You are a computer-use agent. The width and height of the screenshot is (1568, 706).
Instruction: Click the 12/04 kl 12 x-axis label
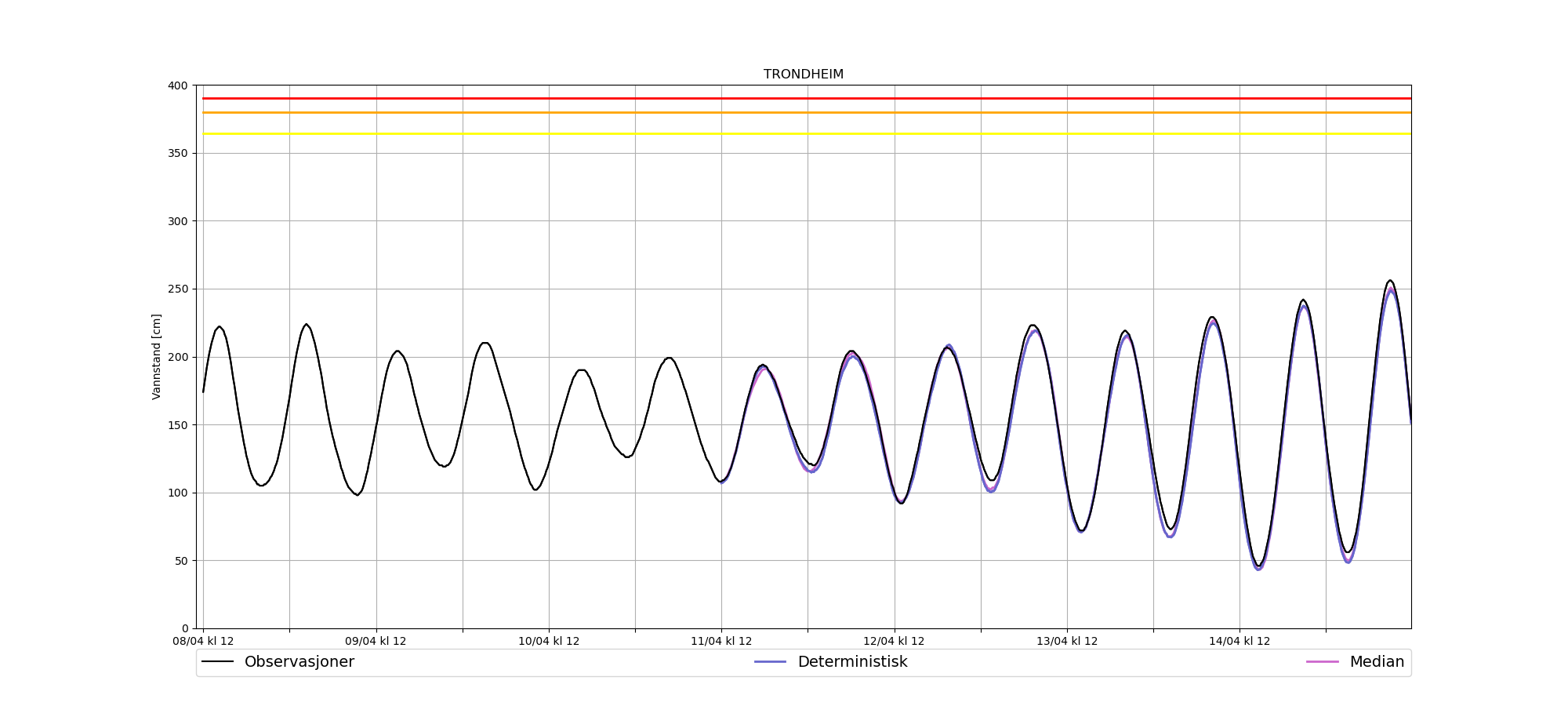(x=895, y=641)
